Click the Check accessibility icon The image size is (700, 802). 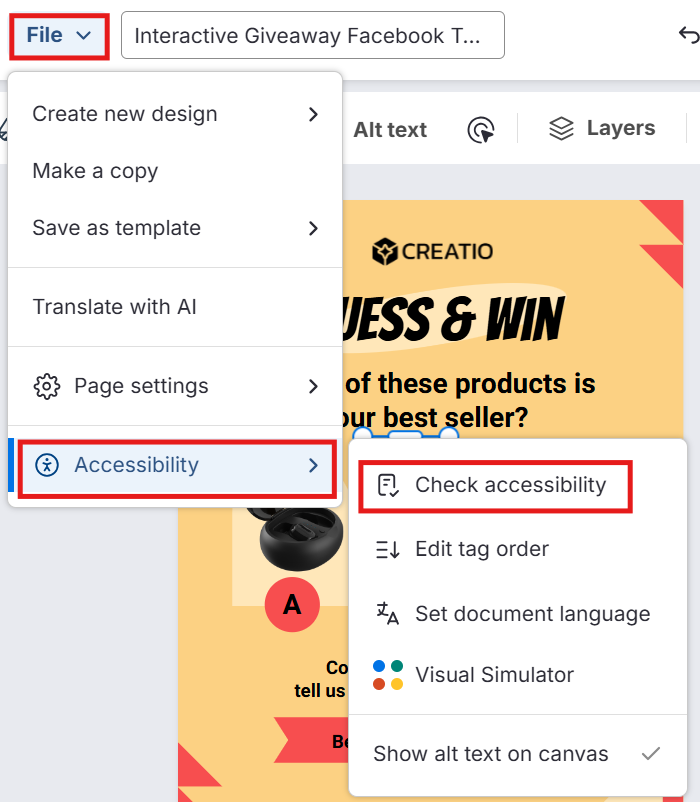point(387,486)
